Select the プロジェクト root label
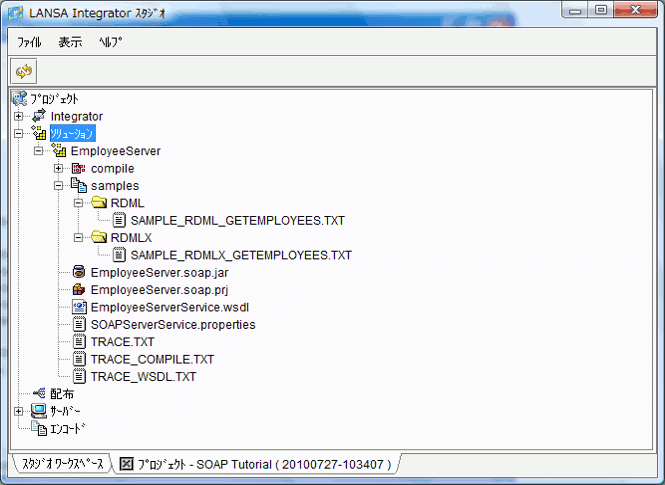The image size is (665, 485). pyautogui.click(x=54, y=99)
